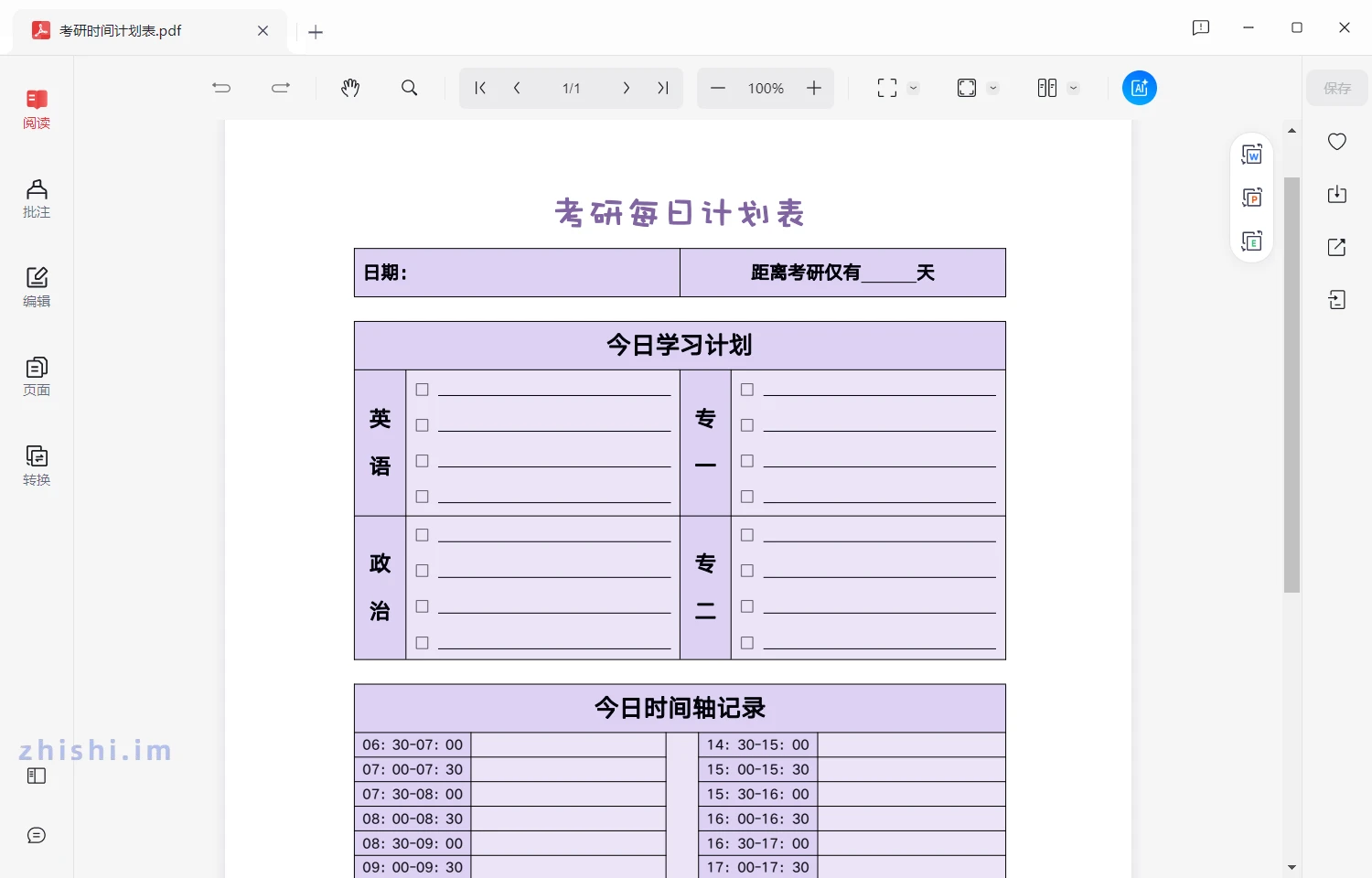Viewport: 1372px width, 878px height.
Task: Click the import arrow icon under the share icon
Action: click(x=1337, y=300)
